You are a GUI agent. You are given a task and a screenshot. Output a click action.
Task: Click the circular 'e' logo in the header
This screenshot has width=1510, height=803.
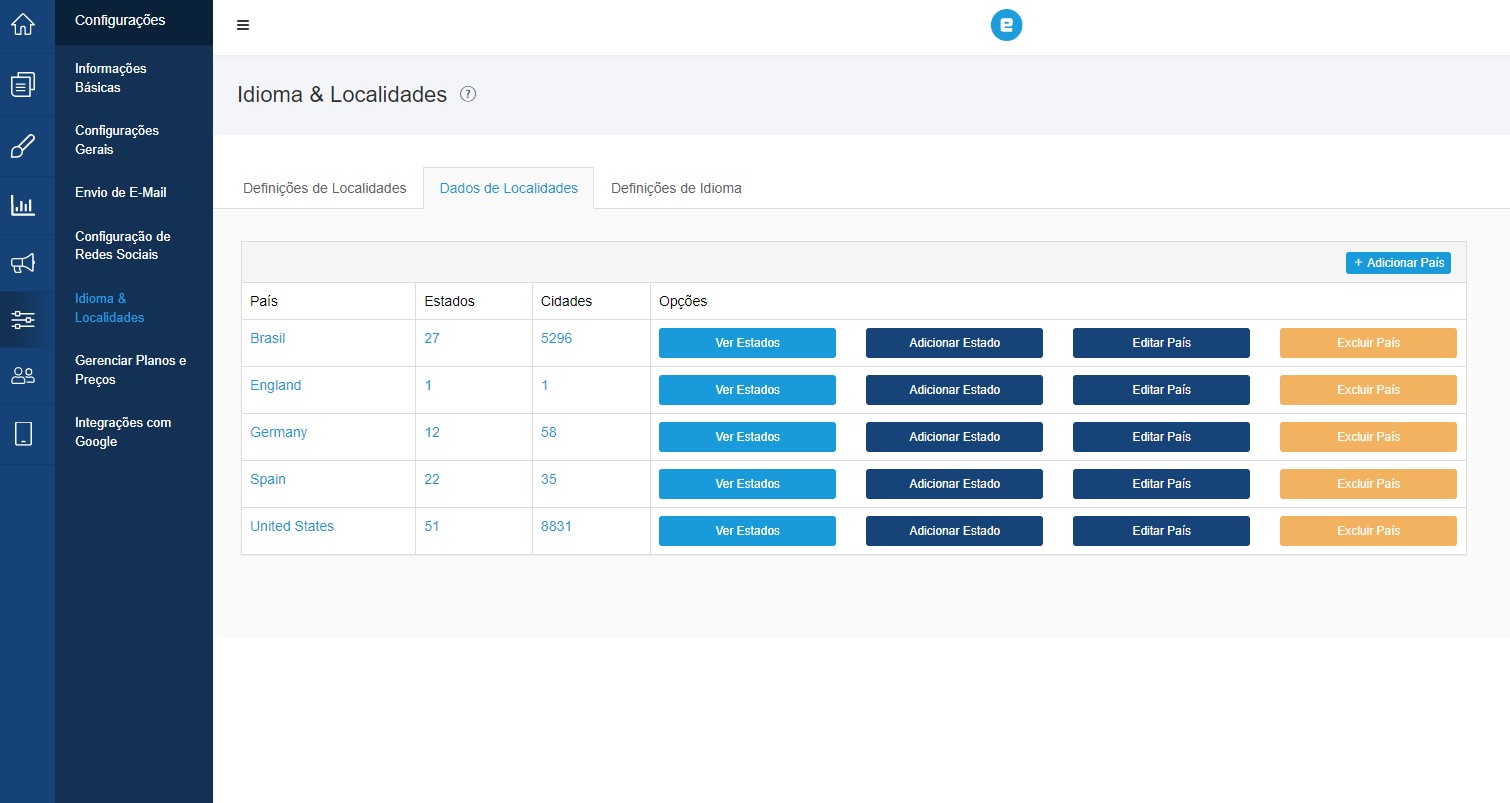(x=1006, y=25)
